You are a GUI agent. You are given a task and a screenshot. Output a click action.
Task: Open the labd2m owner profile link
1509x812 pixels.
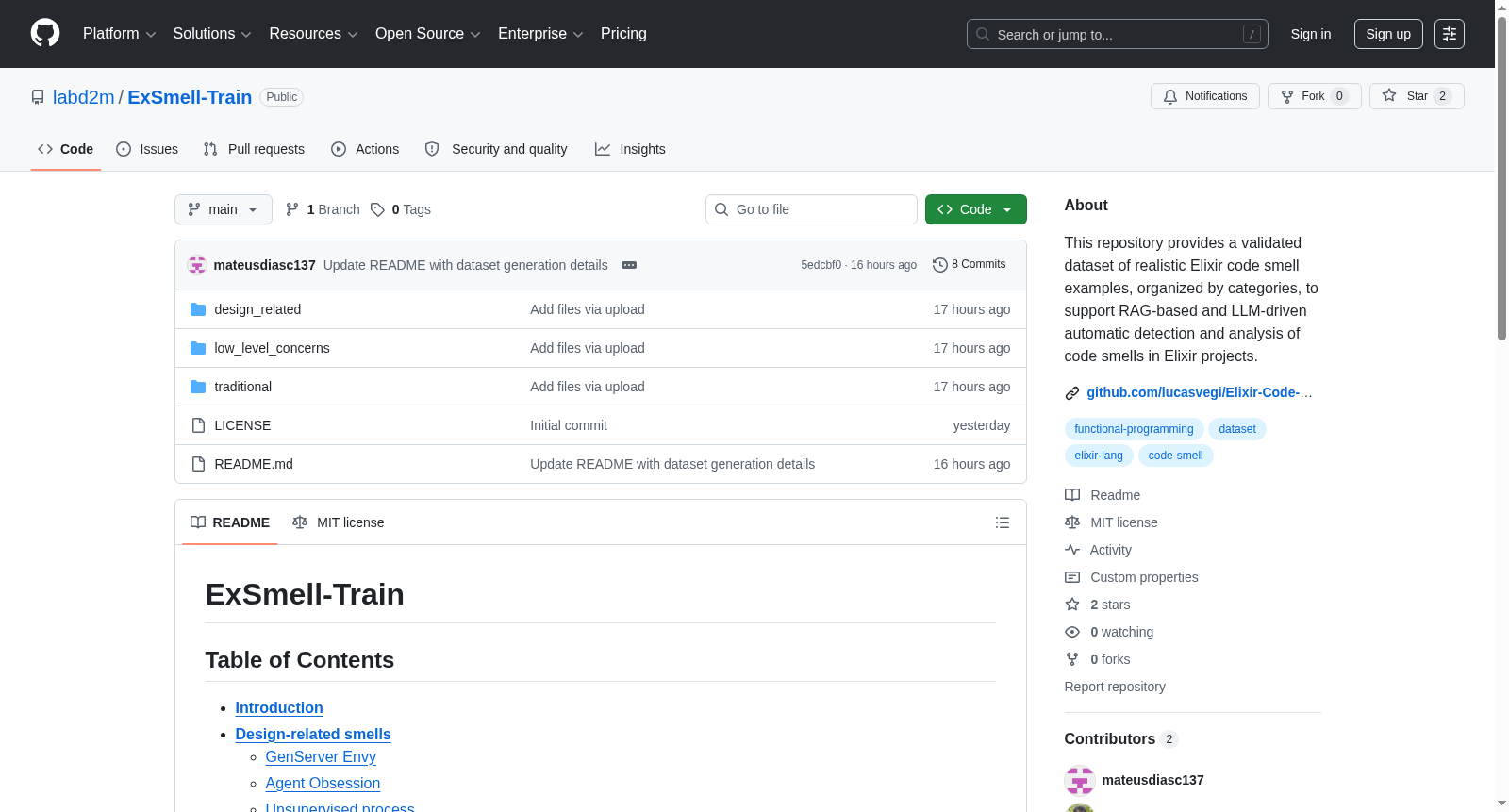coord(83,97)
